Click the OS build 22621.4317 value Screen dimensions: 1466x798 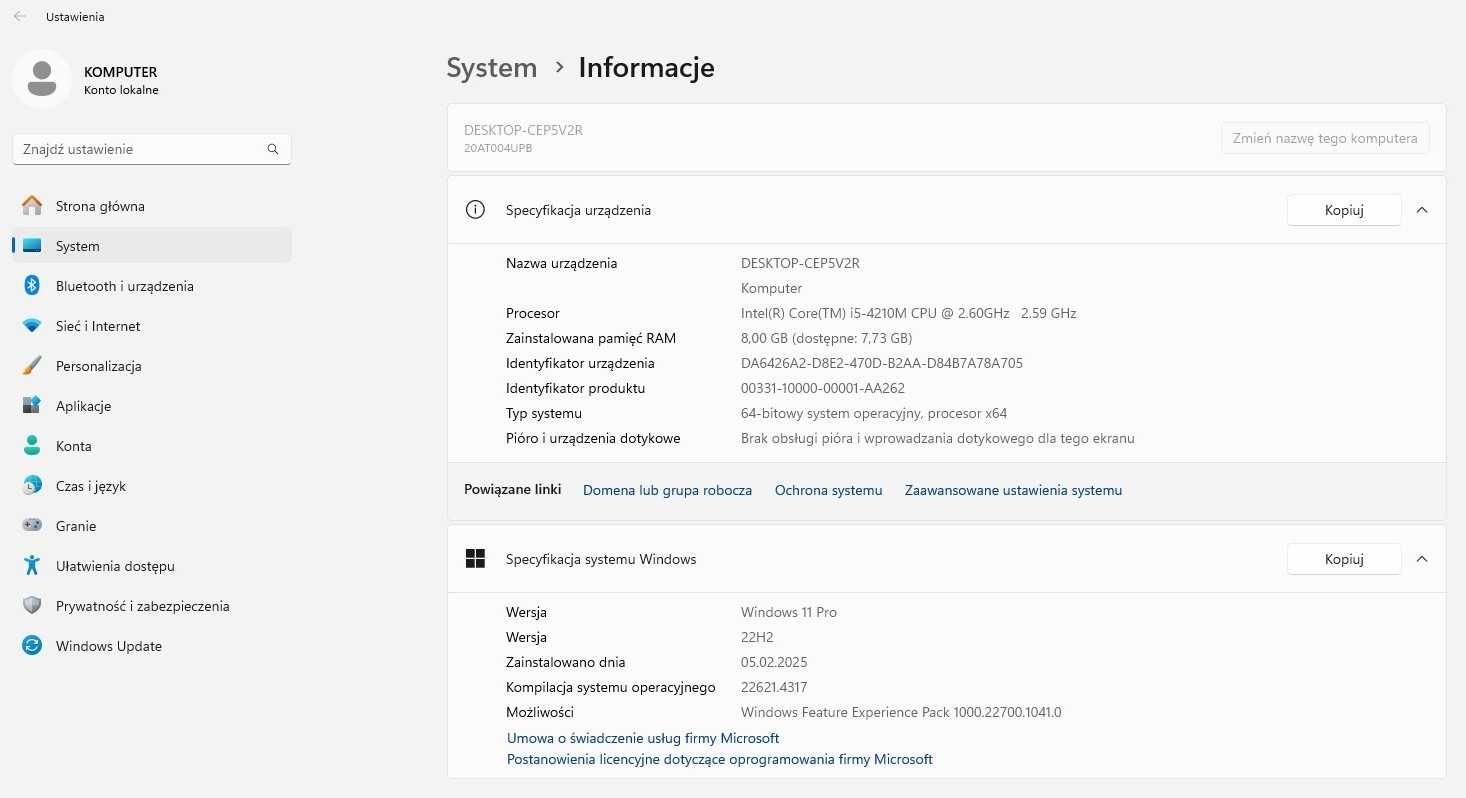774,687
